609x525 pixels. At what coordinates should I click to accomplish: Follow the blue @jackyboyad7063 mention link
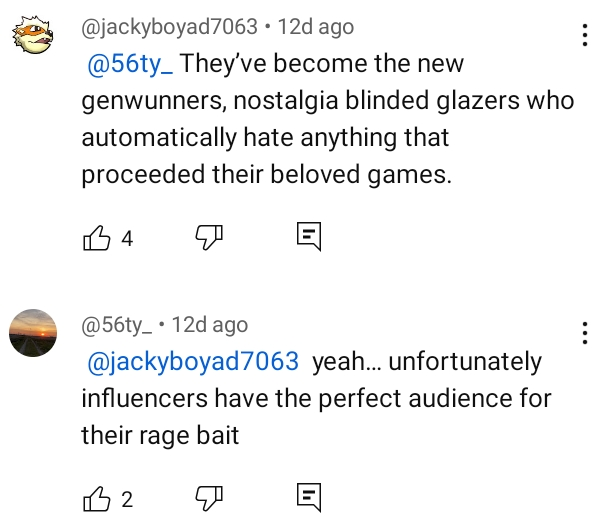click(194, 361)
